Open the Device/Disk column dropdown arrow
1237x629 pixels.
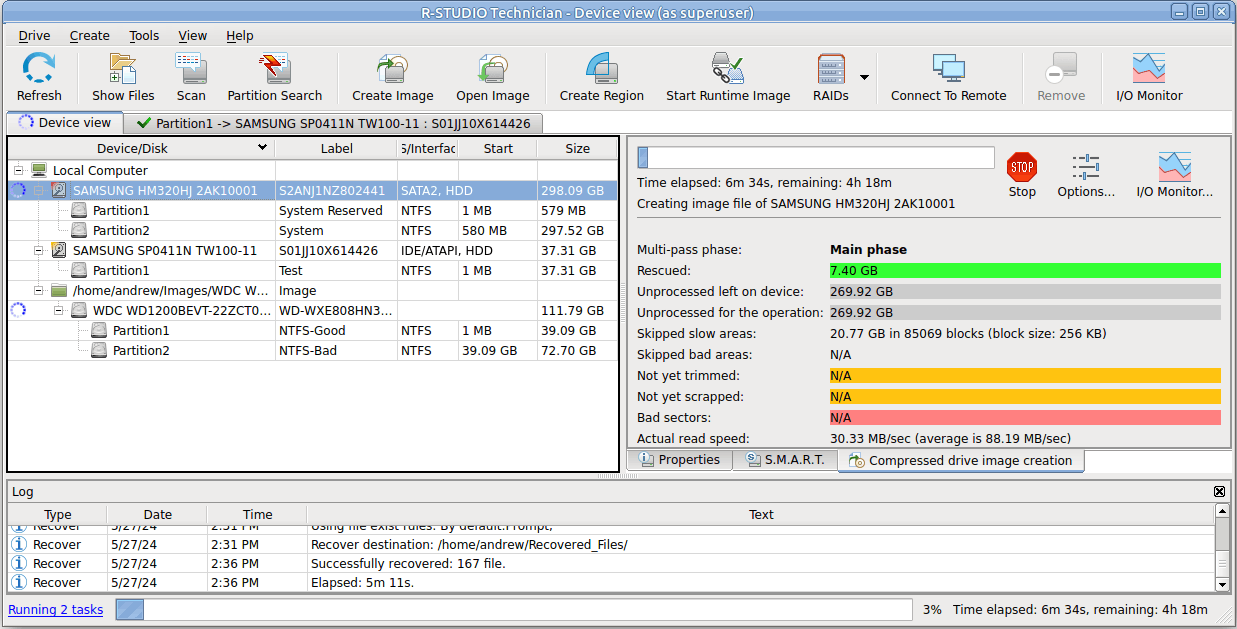tap(263, 148)
